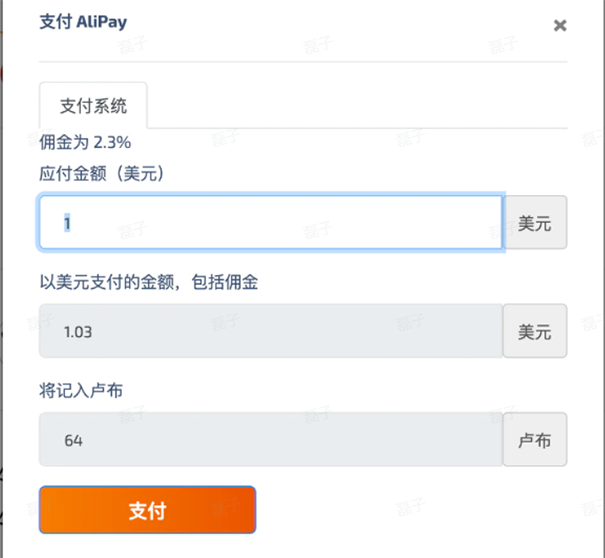Click the read-only 1.03 total amount field
This screenshot has height=558, width=605.
(x=270, y=331)
